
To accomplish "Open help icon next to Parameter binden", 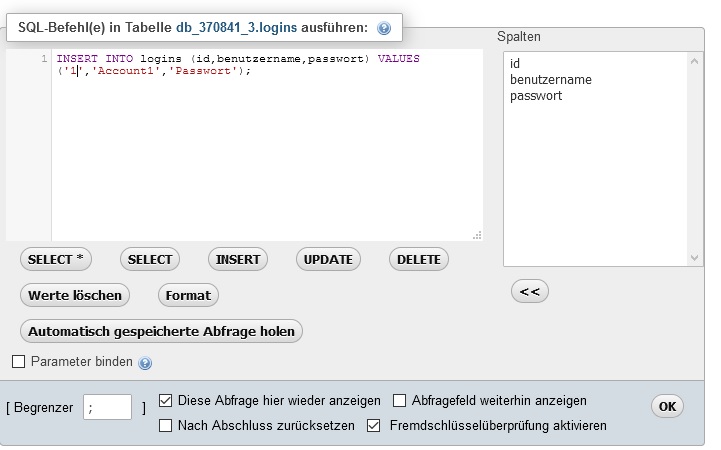I will pyautogui.click(x=145, y=363).
